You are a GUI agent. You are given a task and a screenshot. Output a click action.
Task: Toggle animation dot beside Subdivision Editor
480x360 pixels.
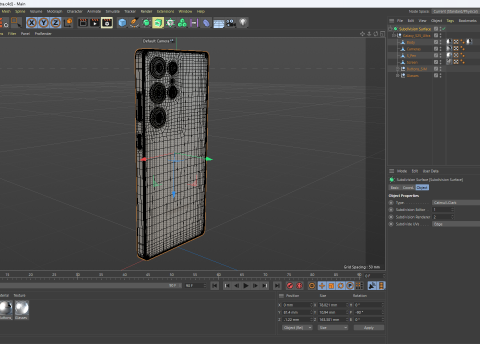coord(391,210)
